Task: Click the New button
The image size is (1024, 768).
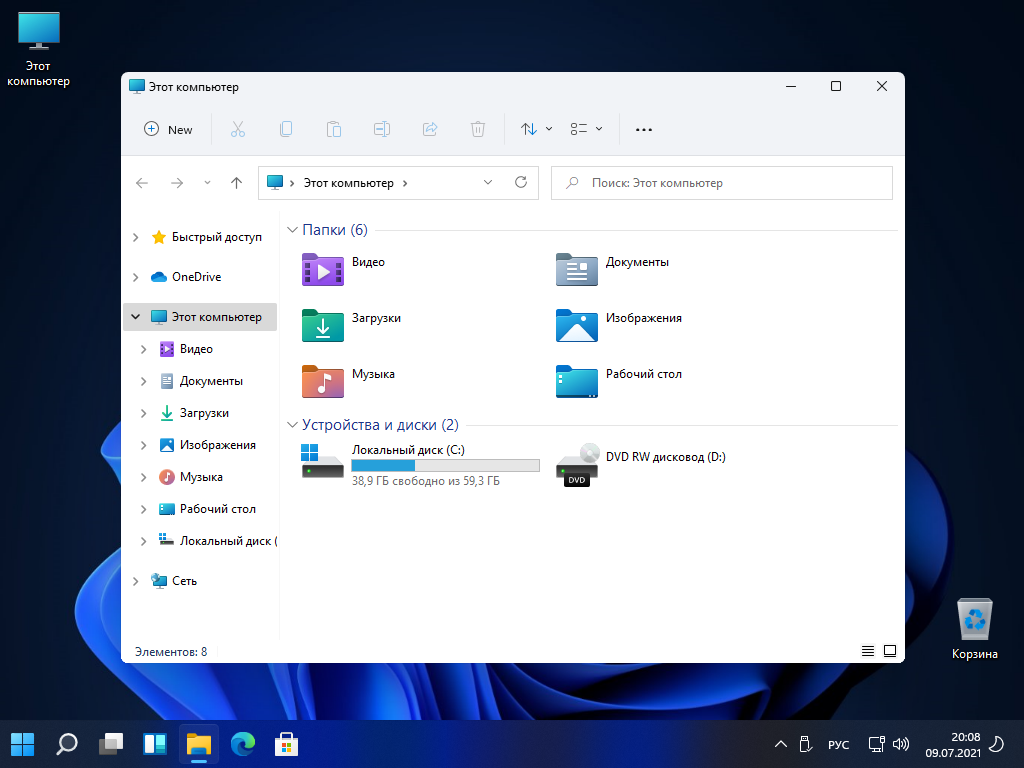Action: coord(168,129)
